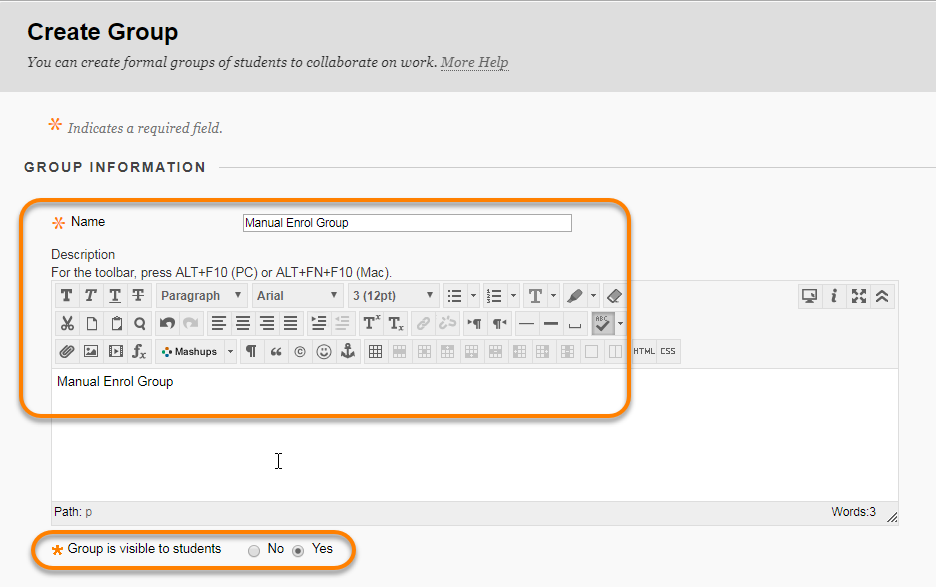Open the Paragraph format dropdown
936x587 pixels.
(201, 296)
